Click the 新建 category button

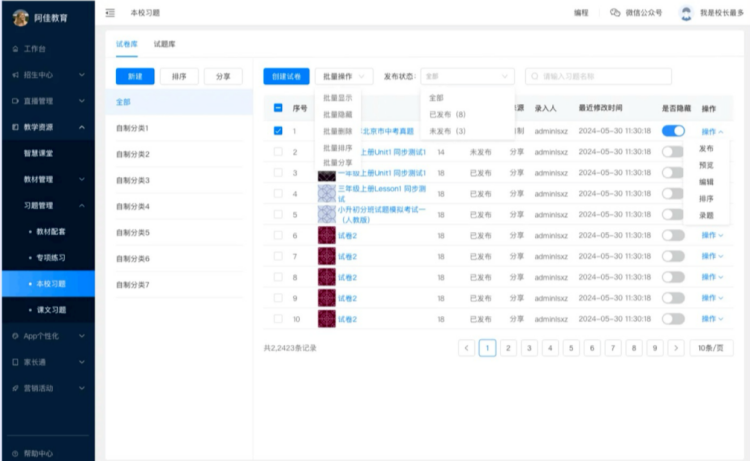[135, 77]
